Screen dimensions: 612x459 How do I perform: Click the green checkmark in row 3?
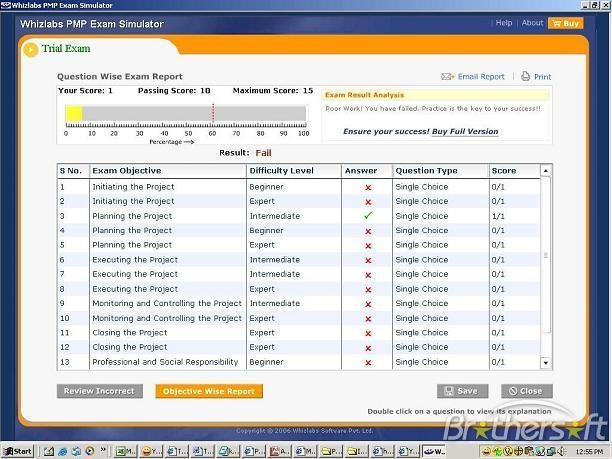click(368, 215)
